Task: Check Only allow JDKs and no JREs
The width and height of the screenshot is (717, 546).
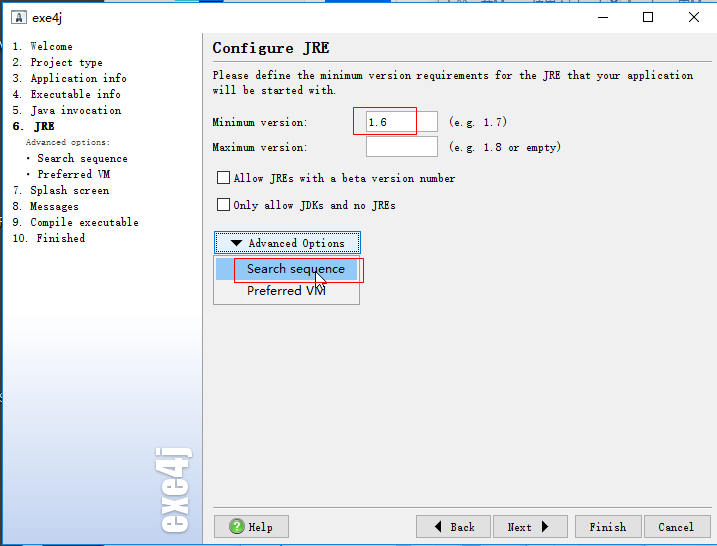Action: (x=223, y=205)
